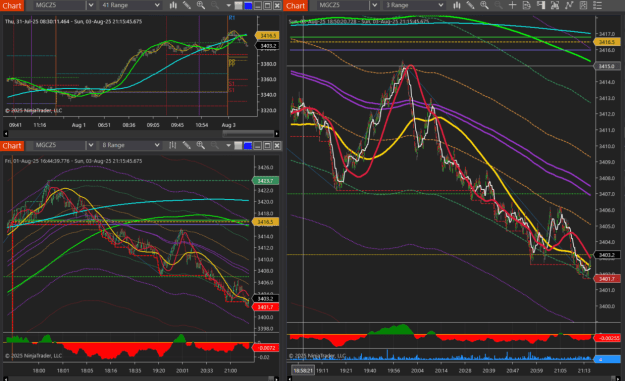This screenshot has width=625, height=381.
Task: Activate crosshair cursor in 3 Range chart
Action: 512,5
